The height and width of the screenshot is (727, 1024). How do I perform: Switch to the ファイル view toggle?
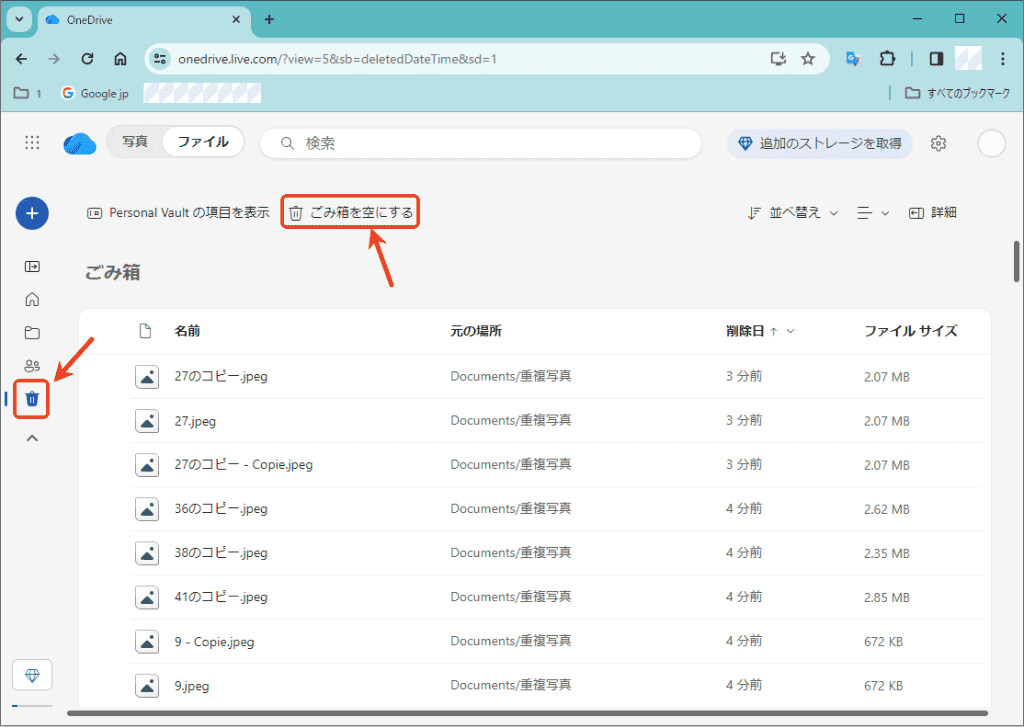pos(203,142)
